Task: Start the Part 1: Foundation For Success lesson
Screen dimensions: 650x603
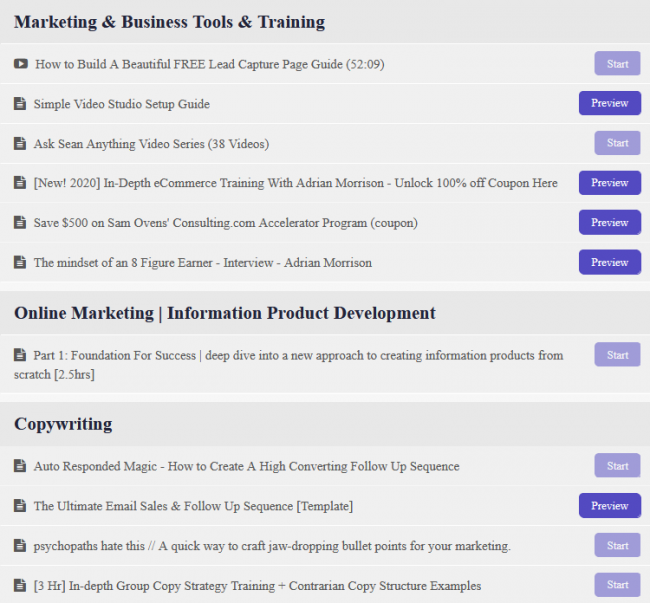Action: tap(617, 355)
